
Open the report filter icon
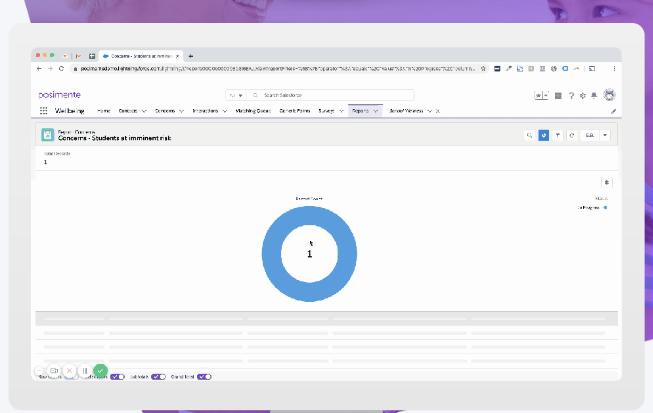click(x=557, y=134)
